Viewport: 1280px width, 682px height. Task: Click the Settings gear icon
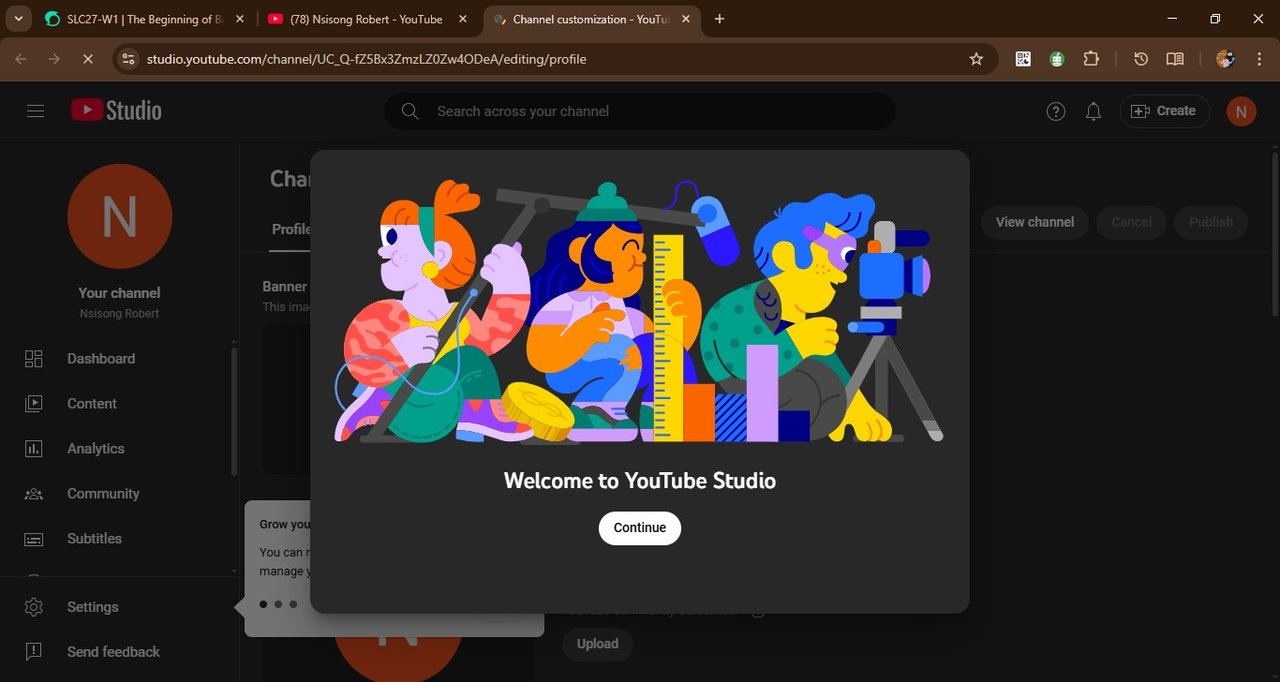[x=34, y=607]
